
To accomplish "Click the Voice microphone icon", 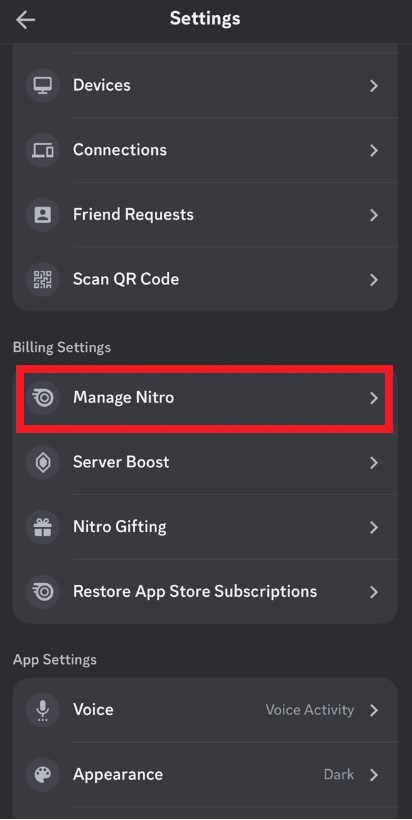I will click(x=42, y=710).
